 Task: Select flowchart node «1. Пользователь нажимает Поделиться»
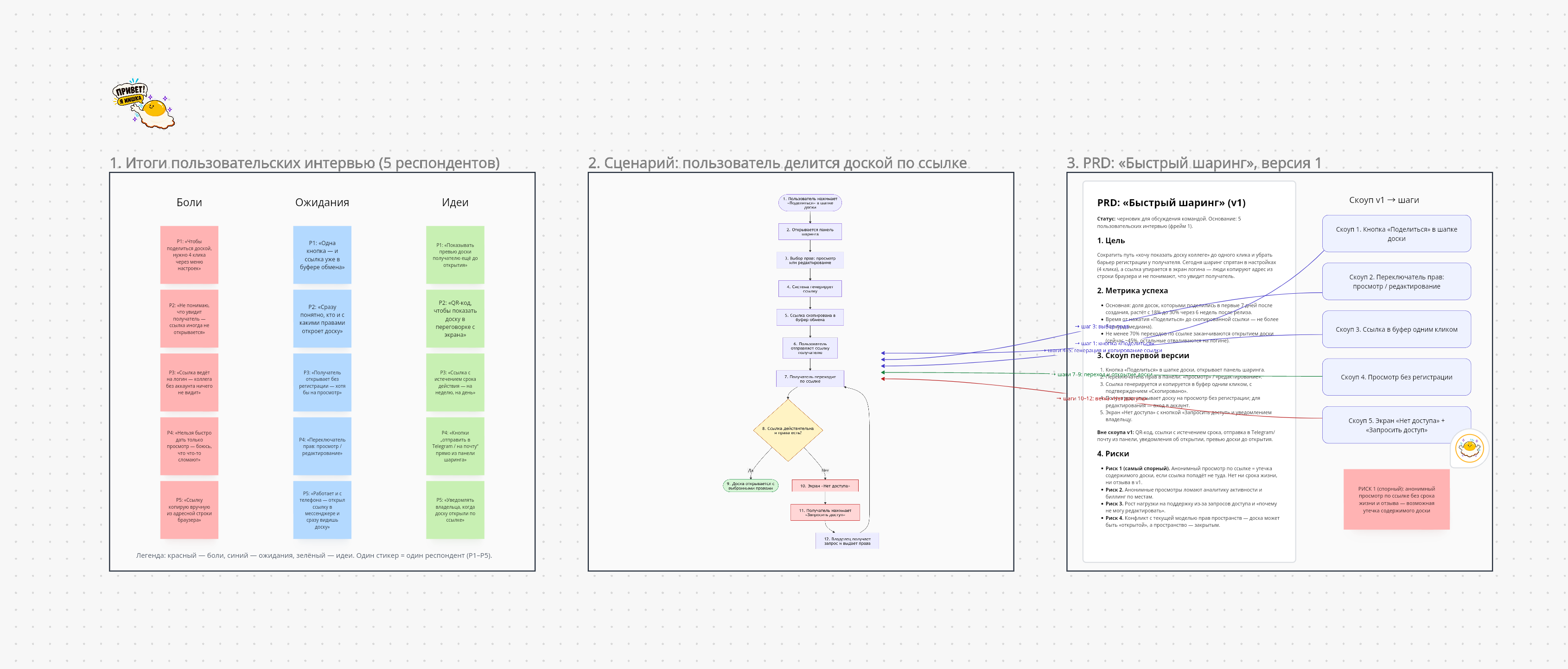810,202
